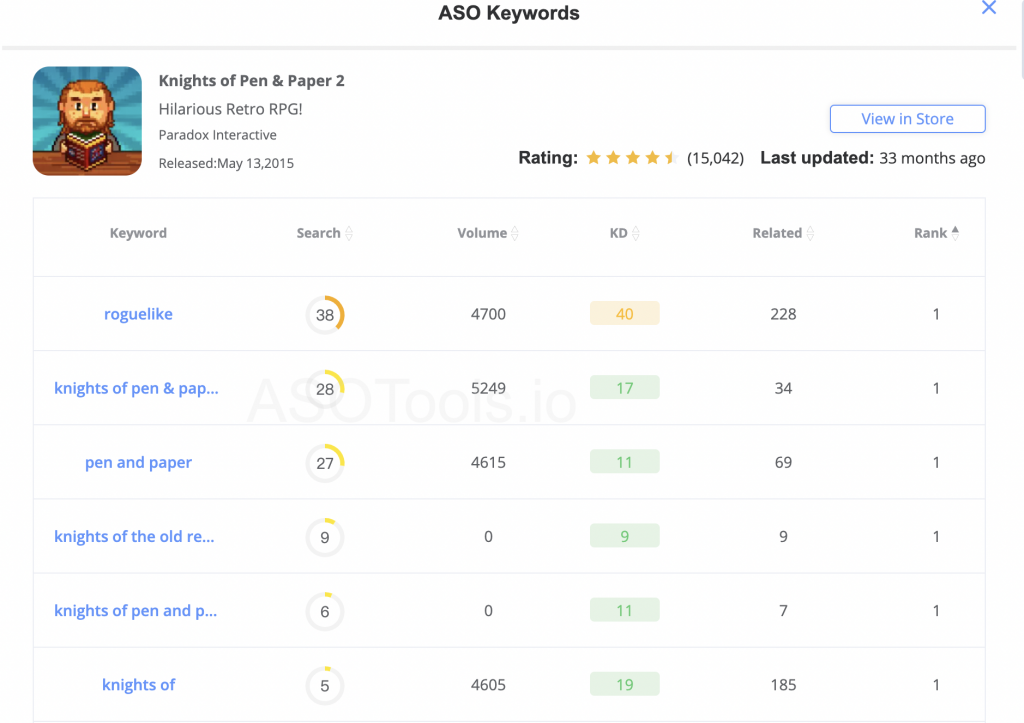Click the search score 6 circle gauge
This screenshot has height=723, width=1024.
325,611
